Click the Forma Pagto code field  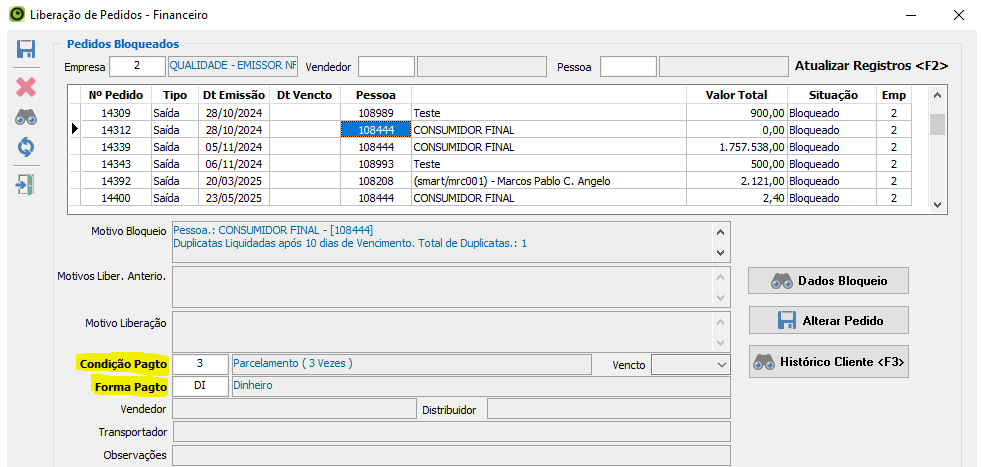point(200,386)
